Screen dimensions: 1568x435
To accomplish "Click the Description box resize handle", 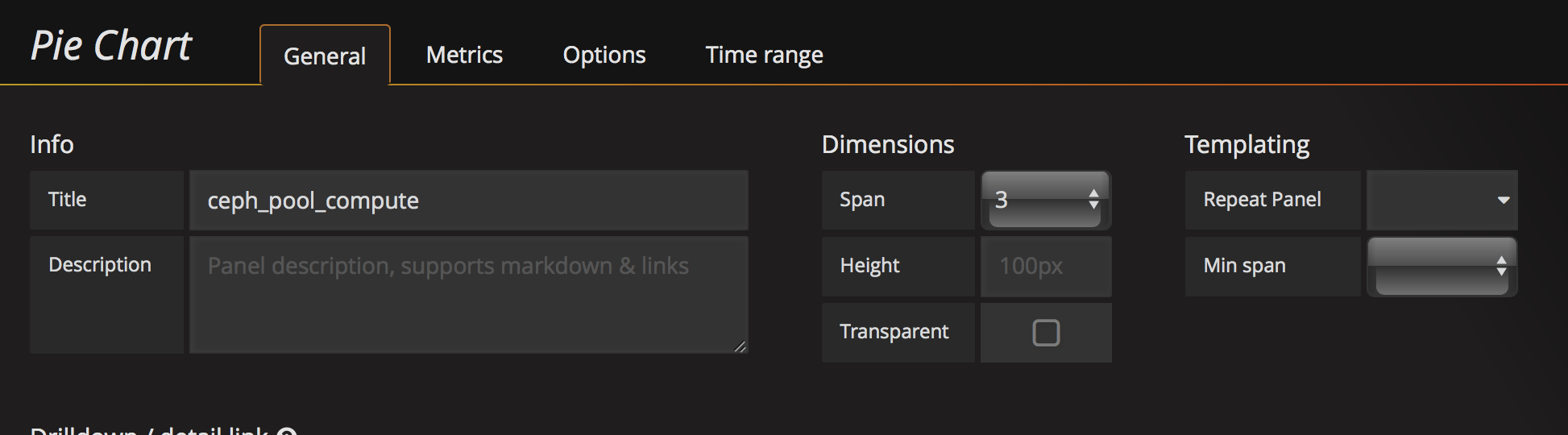I will click(740, 346).
